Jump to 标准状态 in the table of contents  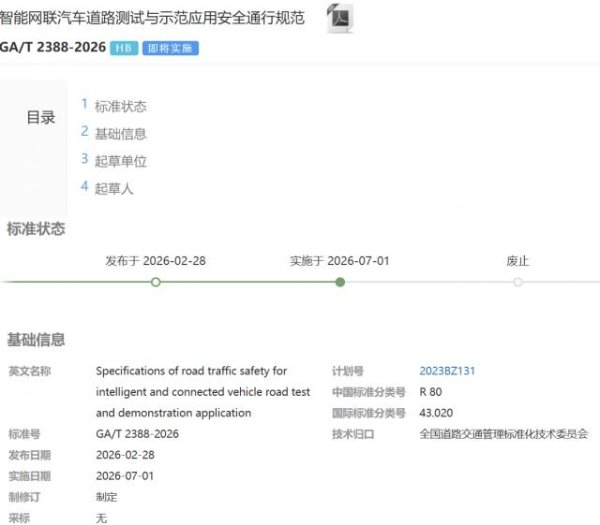click(121, 106)
